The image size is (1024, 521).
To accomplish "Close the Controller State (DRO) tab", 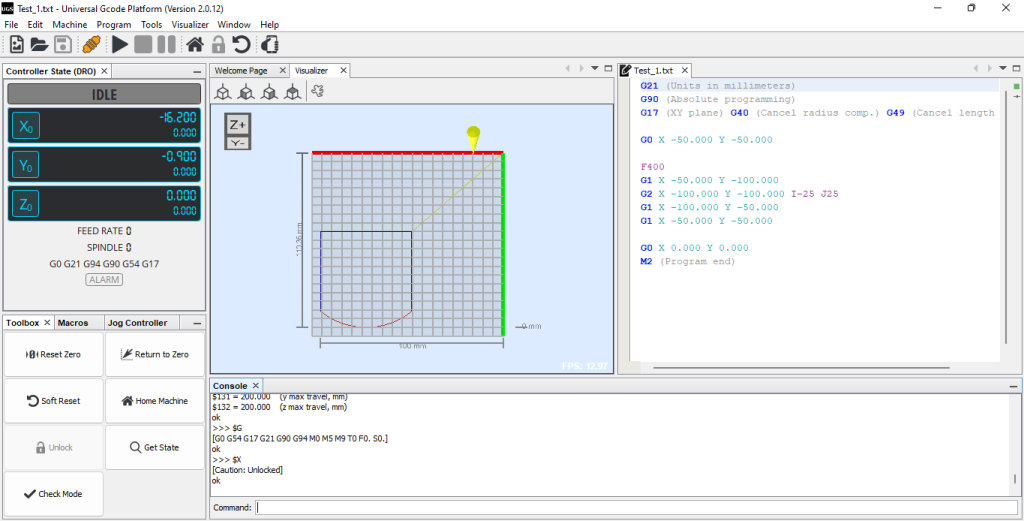I will tap(104, 71).
